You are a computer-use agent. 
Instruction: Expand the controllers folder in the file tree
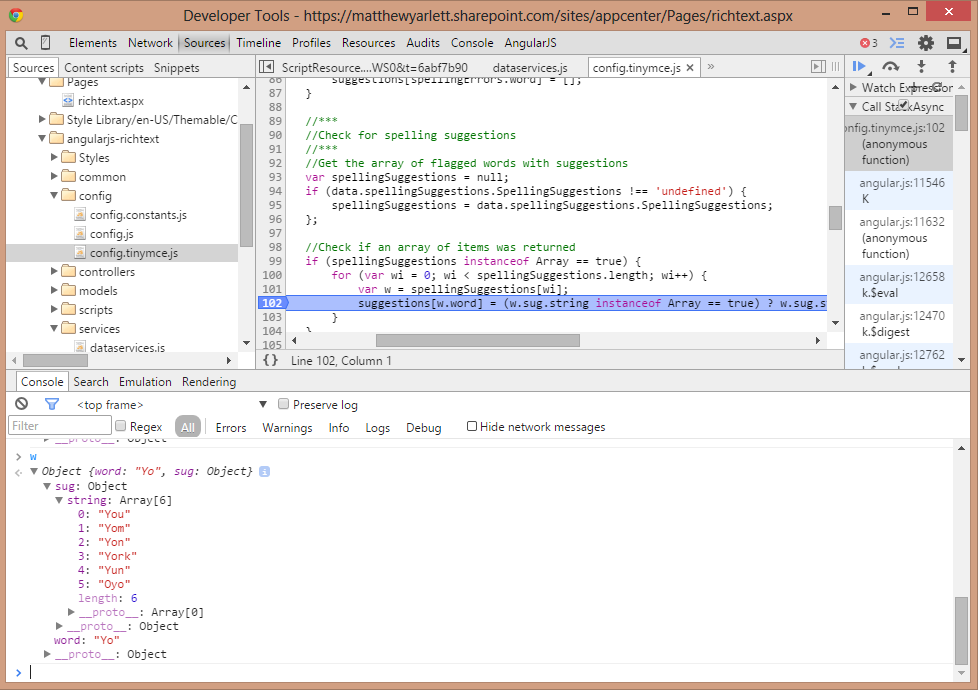tap(56, 272)
